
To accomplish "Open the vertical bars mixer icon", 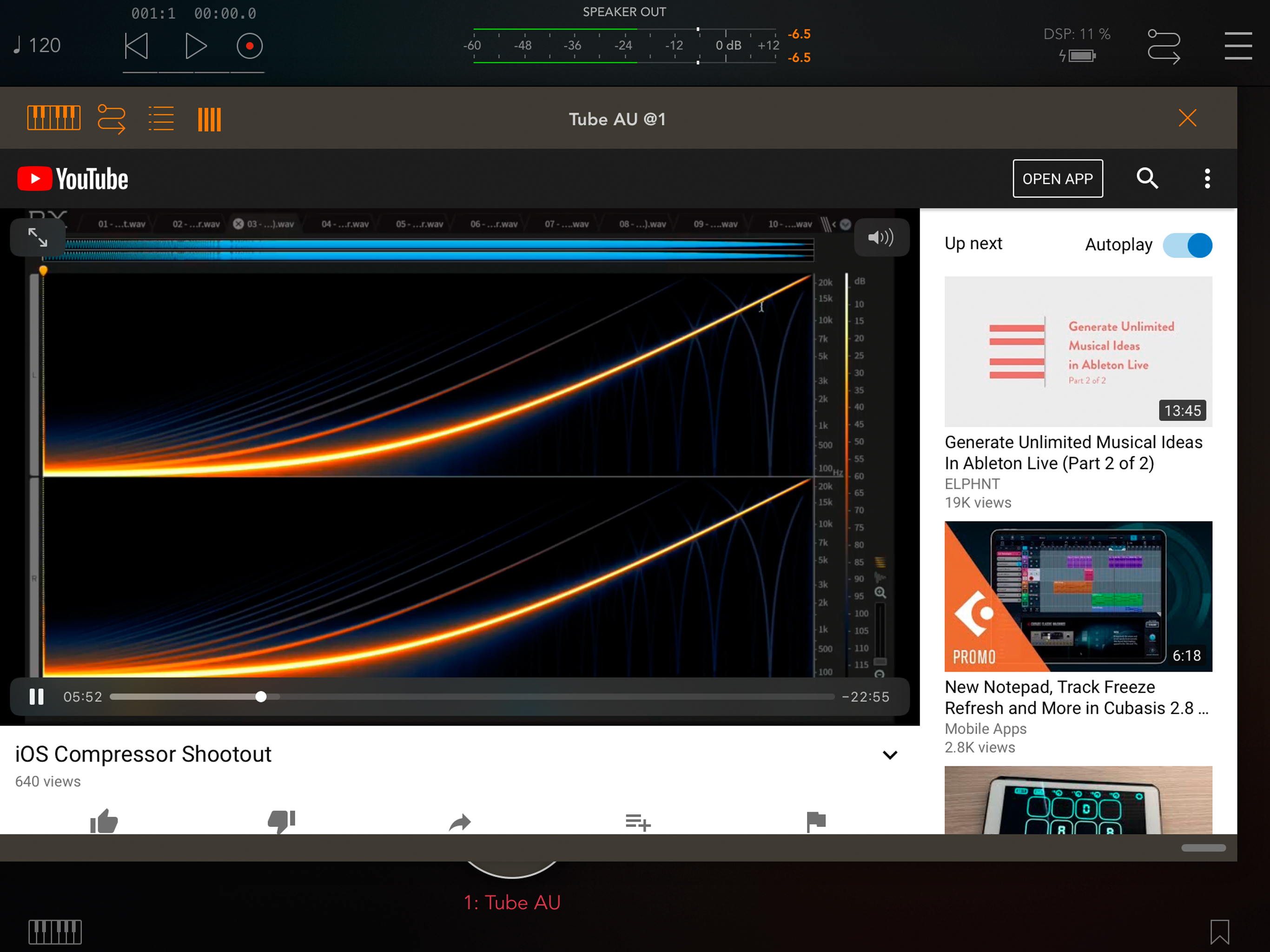I will (x=209, y=119).
